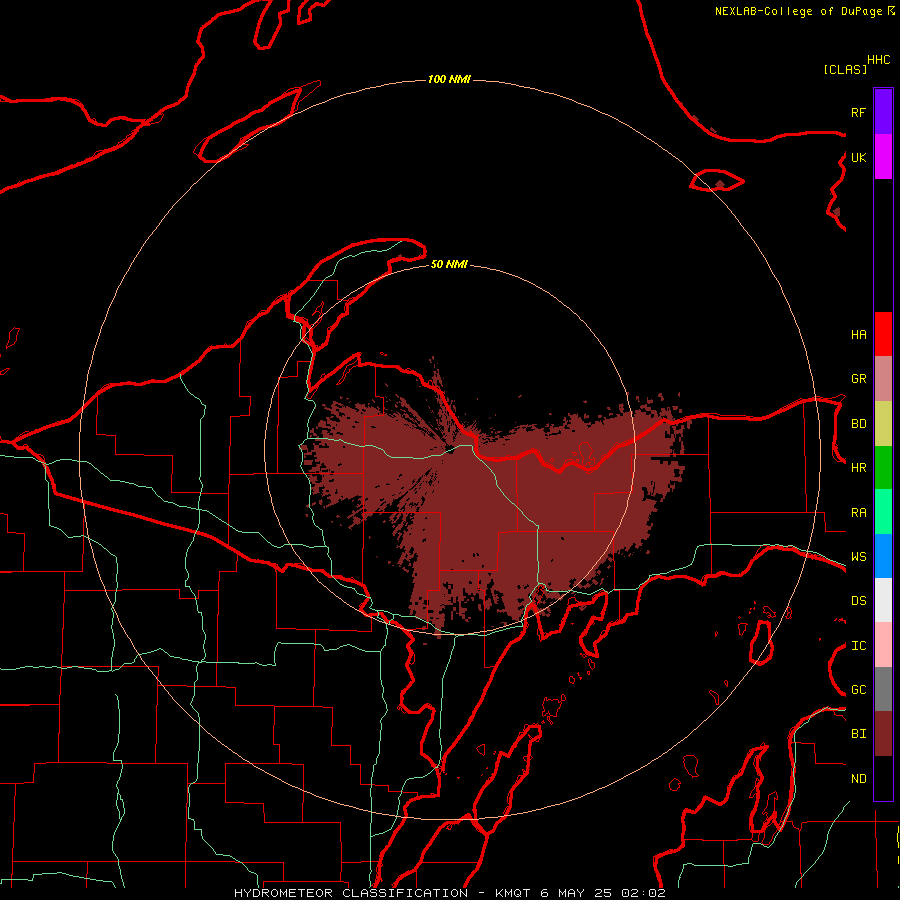Click the KMQT radar site center
The width and height of the screenshot is (900, 900).
click(450, 450)
